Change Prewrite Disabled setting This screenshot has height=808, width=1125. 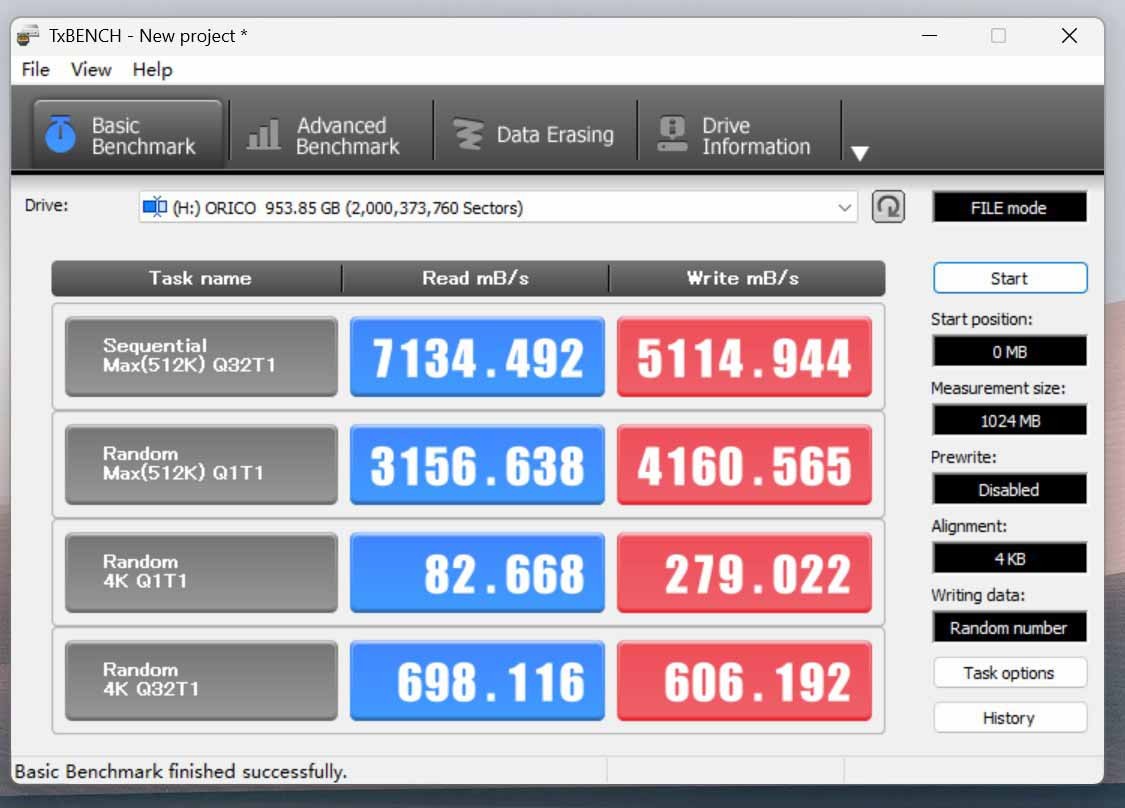pyautogui.click(x=1009, y=489)
